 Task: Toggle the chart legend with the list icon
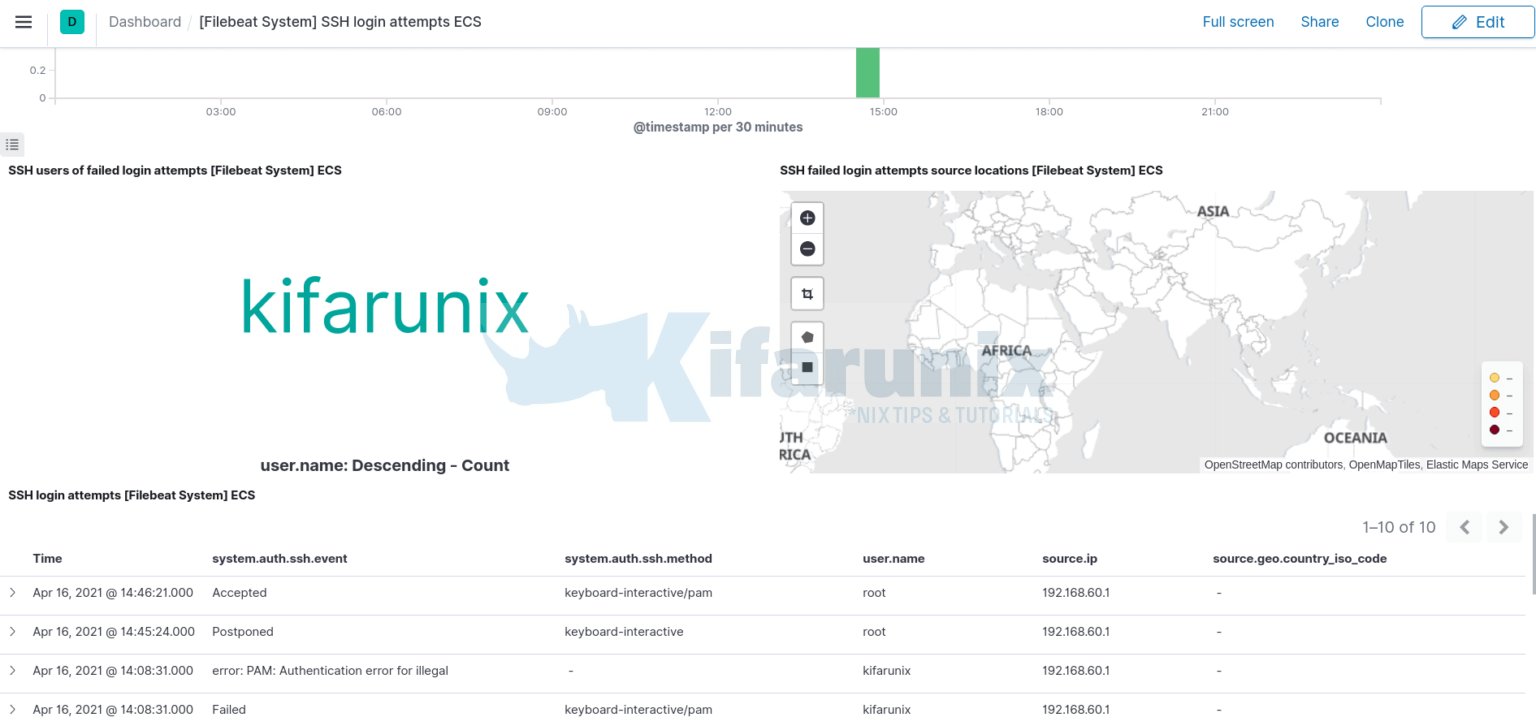[x=12, y=144]
